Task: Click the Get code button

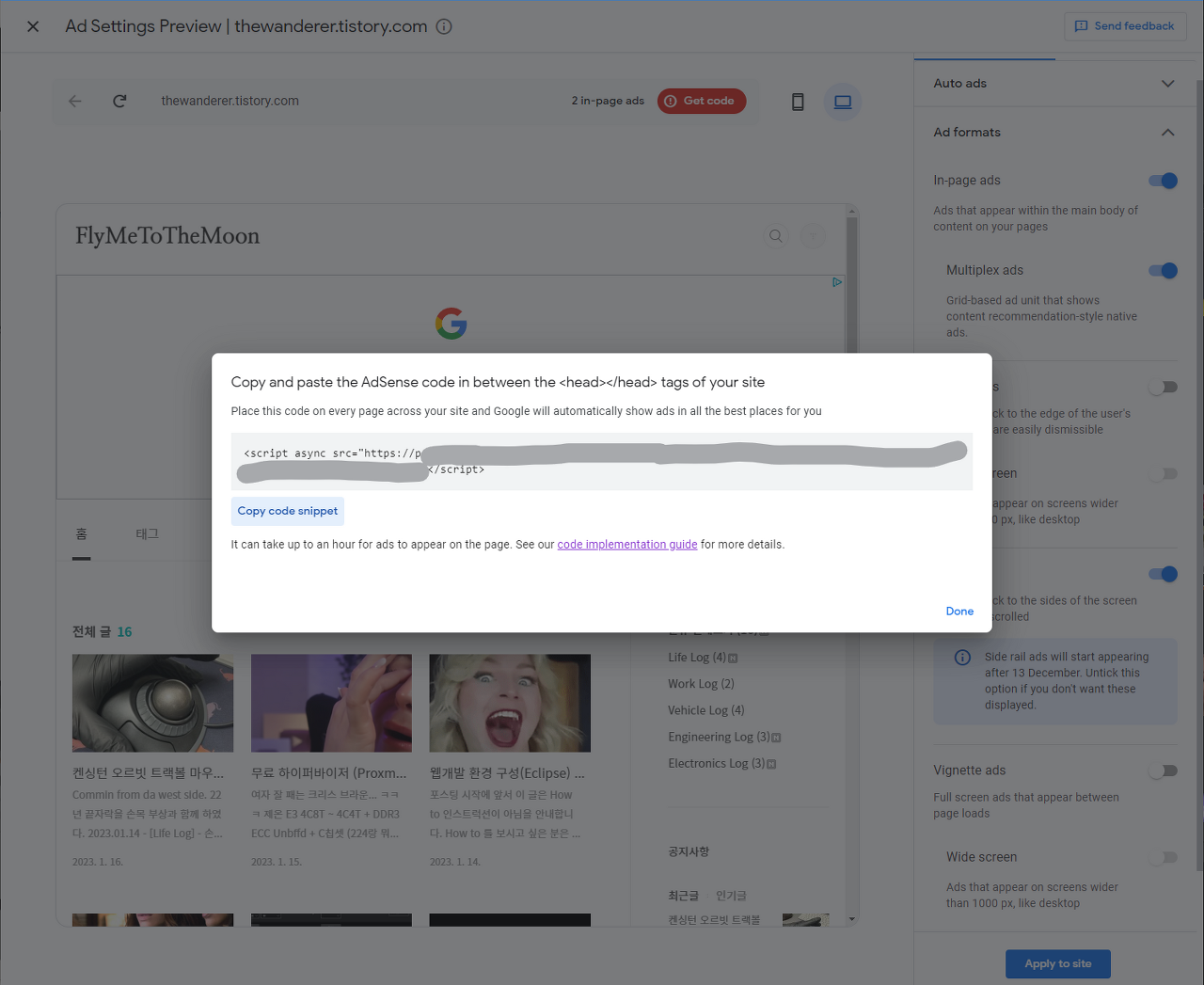Action: [x=702, y=101]
